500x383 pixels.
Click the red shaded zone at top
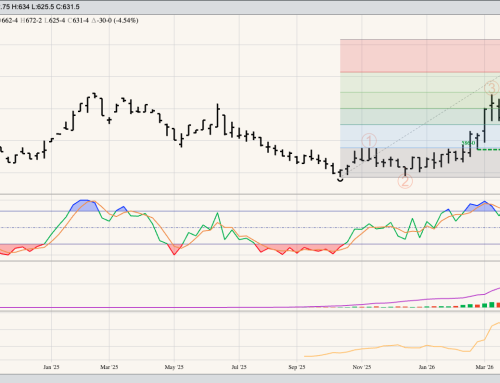[420, 56]
